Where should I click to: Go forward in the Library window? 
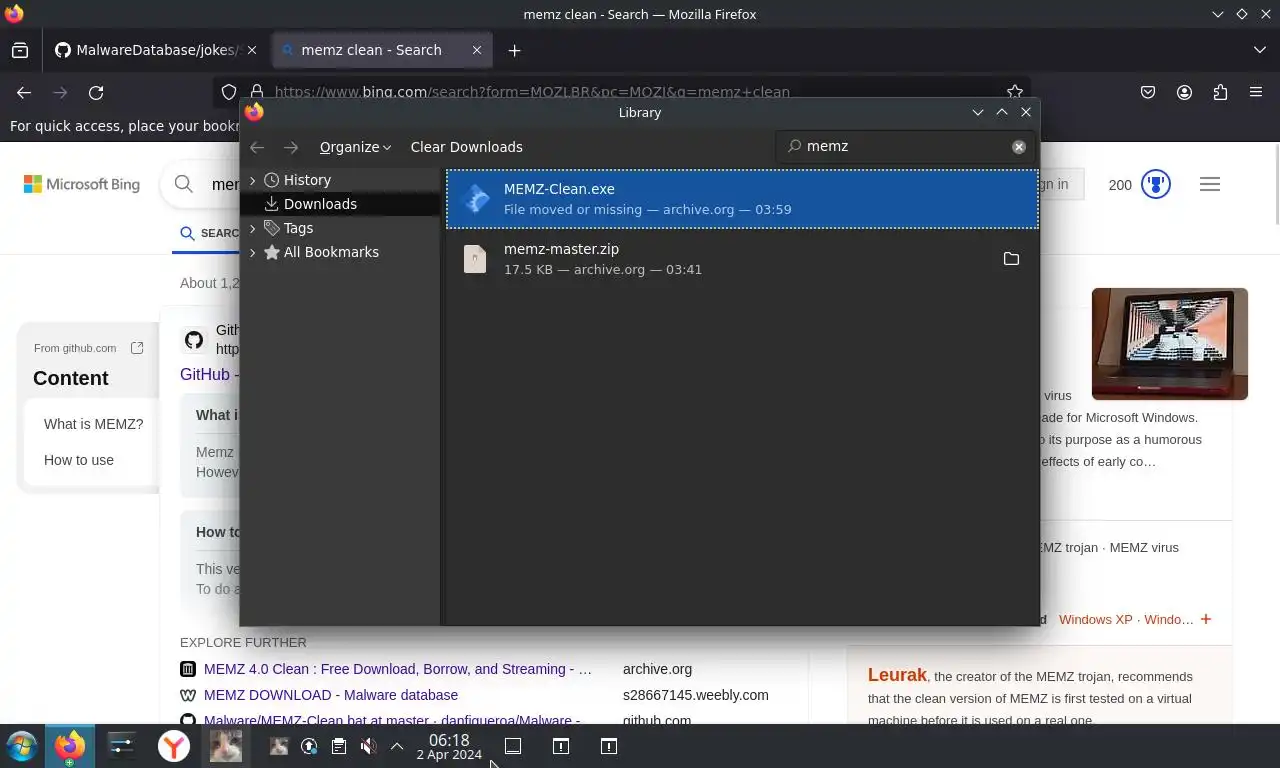pyautogui.click(x=291, y=147)
